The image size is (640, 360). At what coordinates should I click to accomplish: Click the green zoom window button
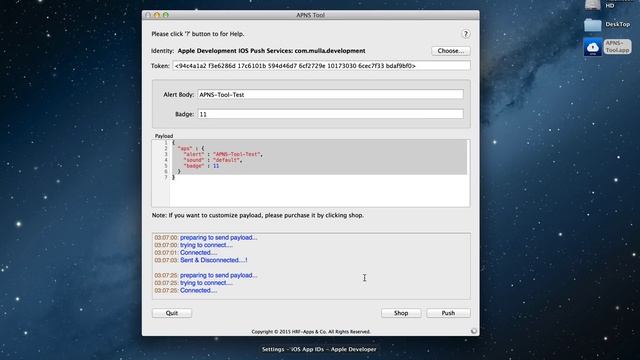pos(166,15)
